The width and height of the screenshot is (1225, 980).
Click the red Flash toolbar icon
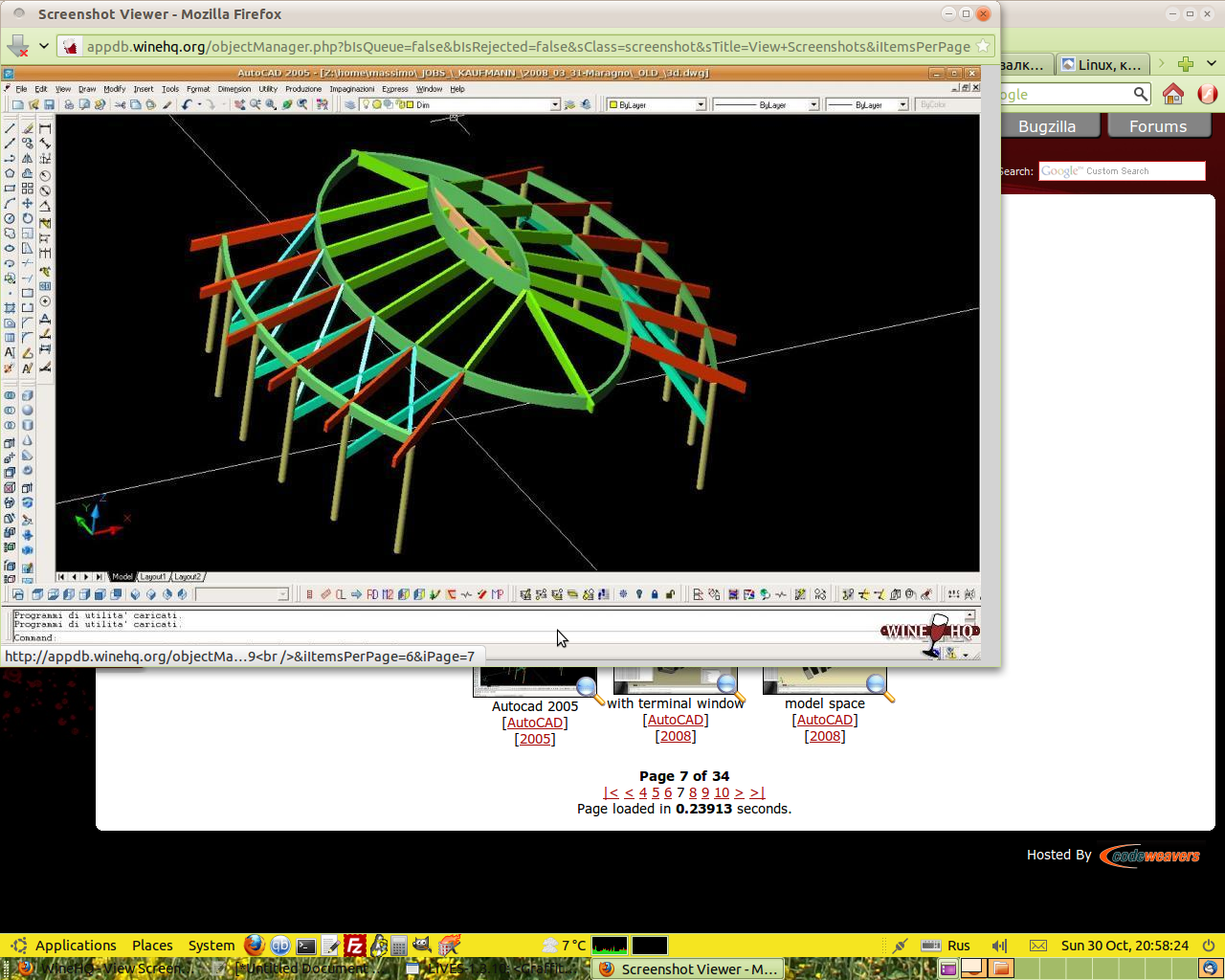pos(1207,94)
